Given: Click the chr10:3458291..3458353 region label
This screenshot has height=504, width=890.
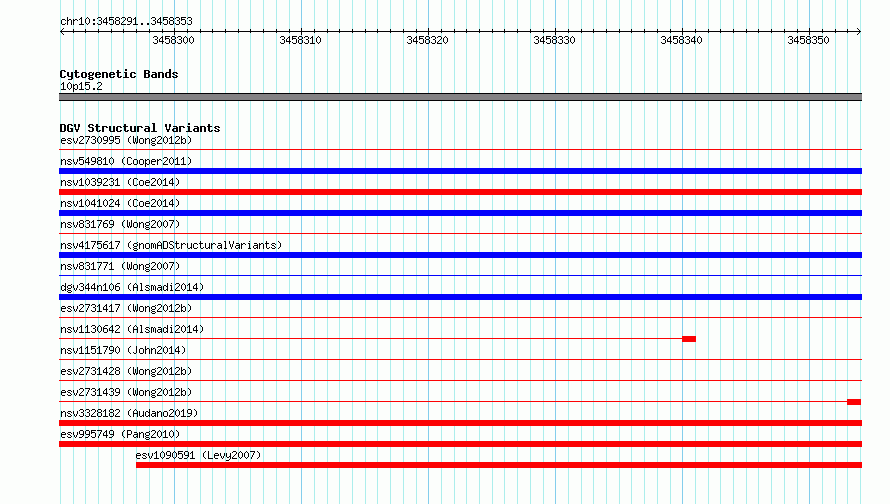Looking at the screenshot, I should coord(126,22).
